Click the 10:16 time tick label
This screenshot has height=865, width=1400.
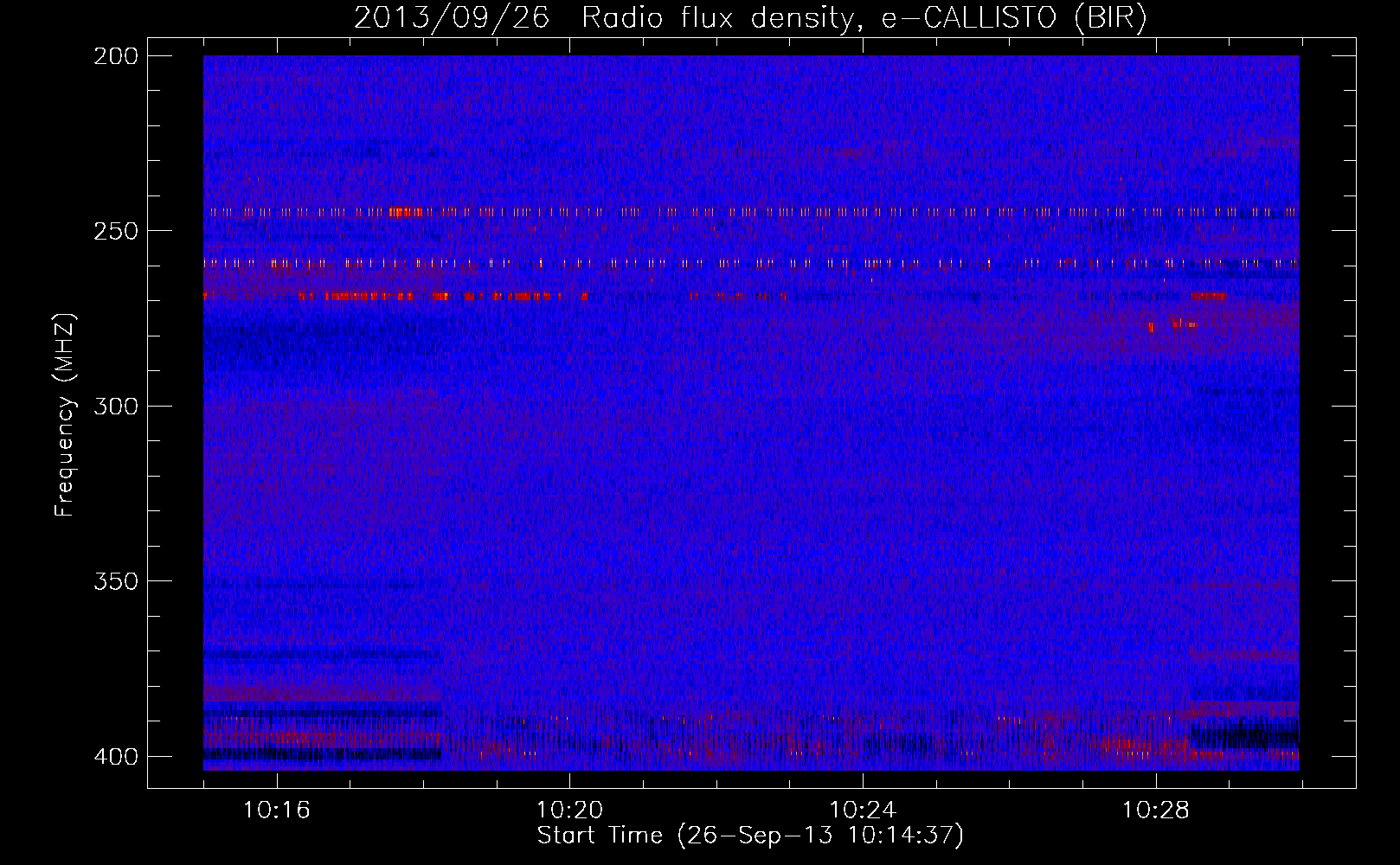click(x=277, y=811)
